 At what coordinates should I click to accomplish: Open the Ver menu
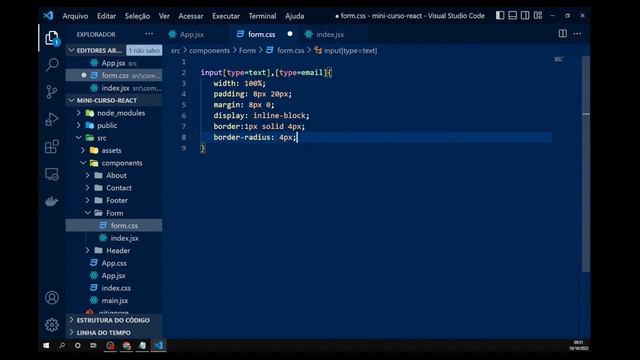[x=164, y=16]
